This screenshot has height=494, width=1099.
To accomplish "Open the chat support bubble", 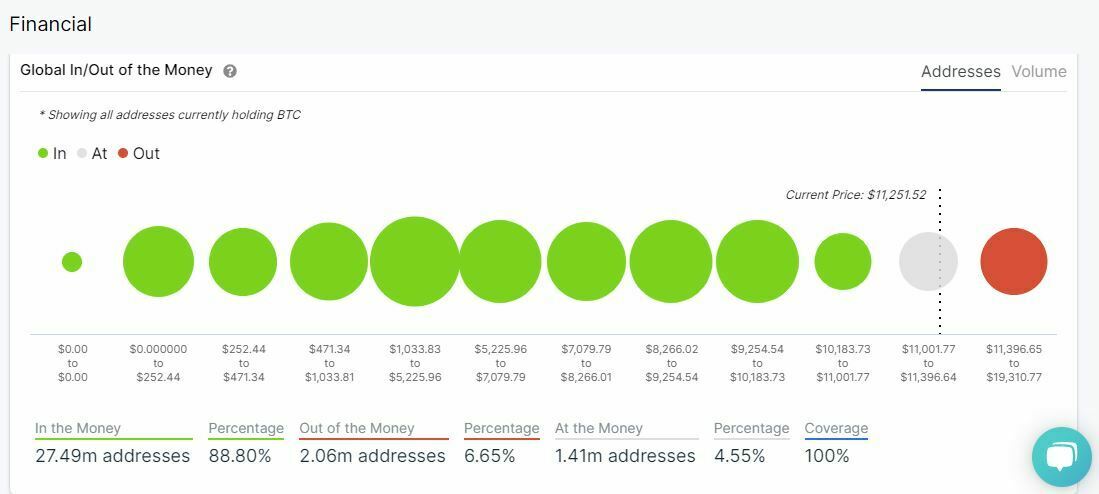I will [1061, 457].
